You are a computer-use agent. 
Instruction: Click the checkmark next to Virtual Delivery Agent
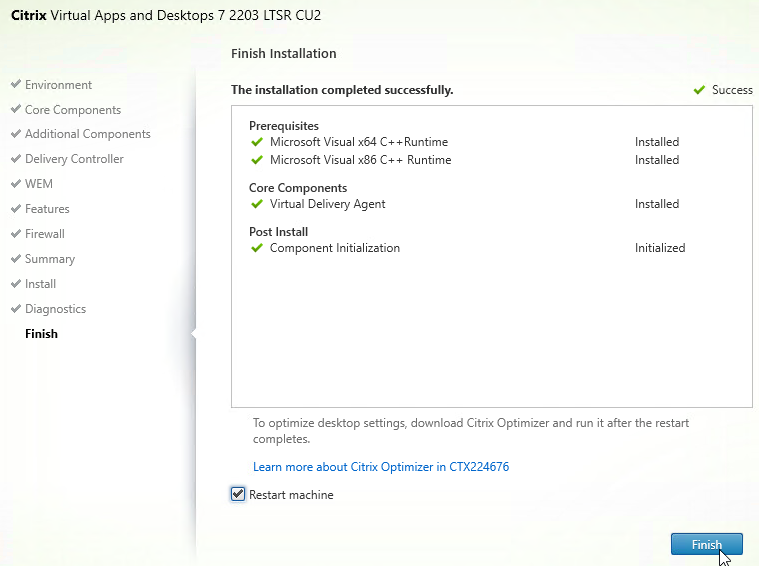[x=257, y=204]
